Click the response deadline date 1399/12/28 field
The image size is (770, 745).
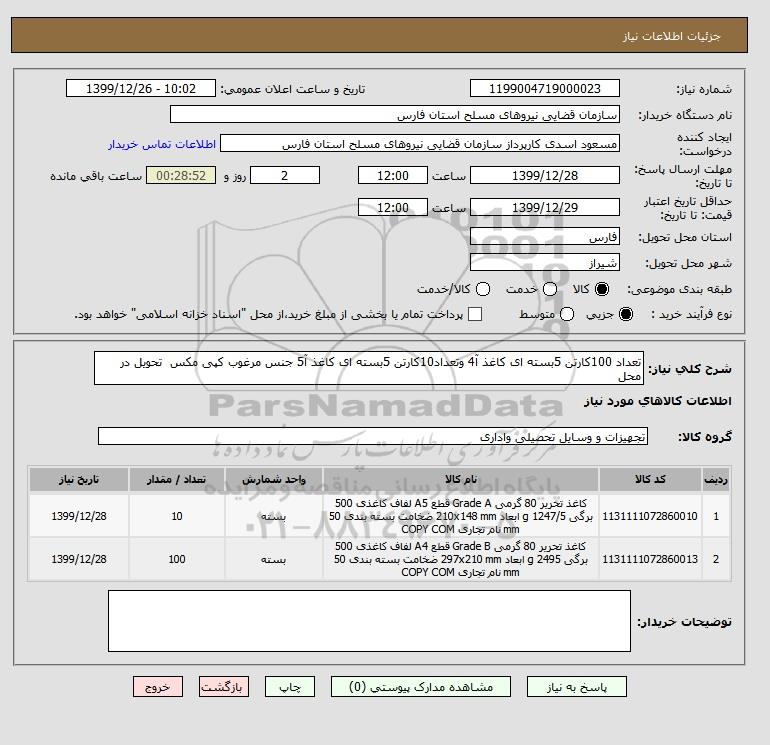[x=545, y=175]
